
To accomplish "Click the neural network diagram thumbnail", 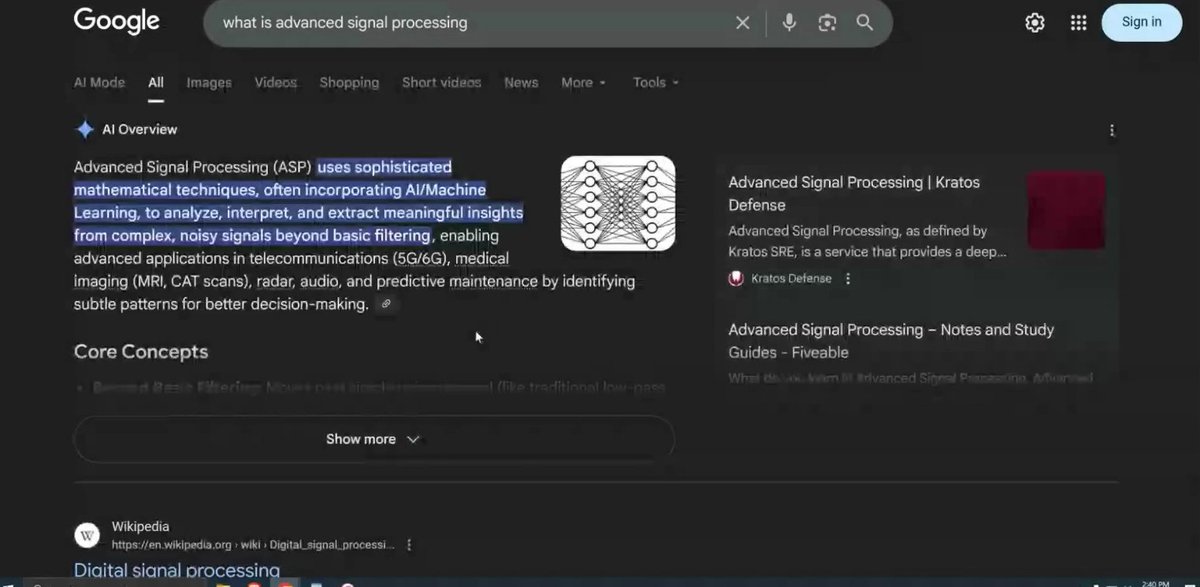I will point(618,203).
